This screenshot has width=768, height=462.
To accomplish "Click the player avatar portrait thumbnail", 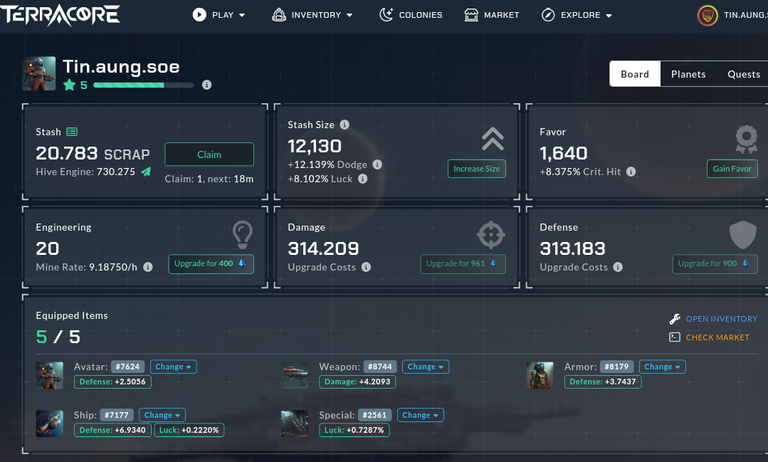I will point(39,73).
